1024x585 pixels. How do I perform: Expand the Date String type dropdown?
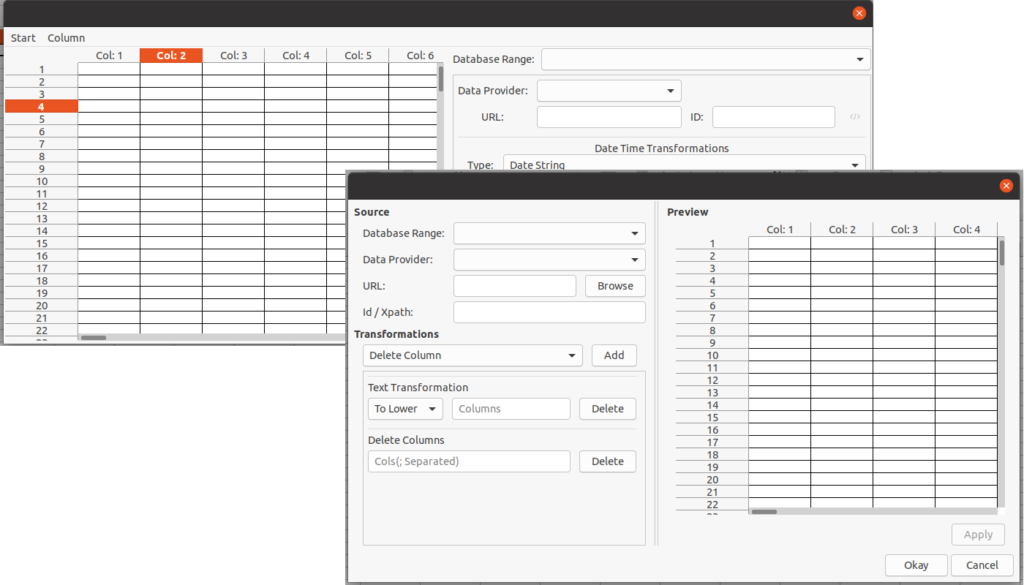tap(683, 165)
